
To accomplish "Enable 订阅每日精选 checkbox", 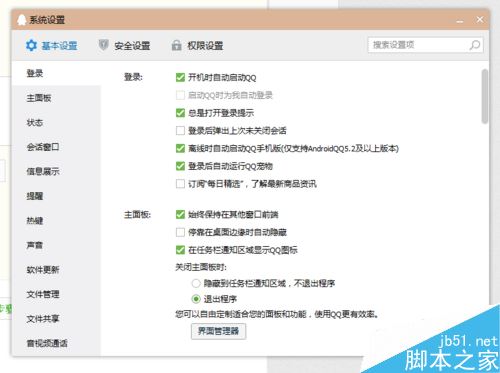I will 180,184.
